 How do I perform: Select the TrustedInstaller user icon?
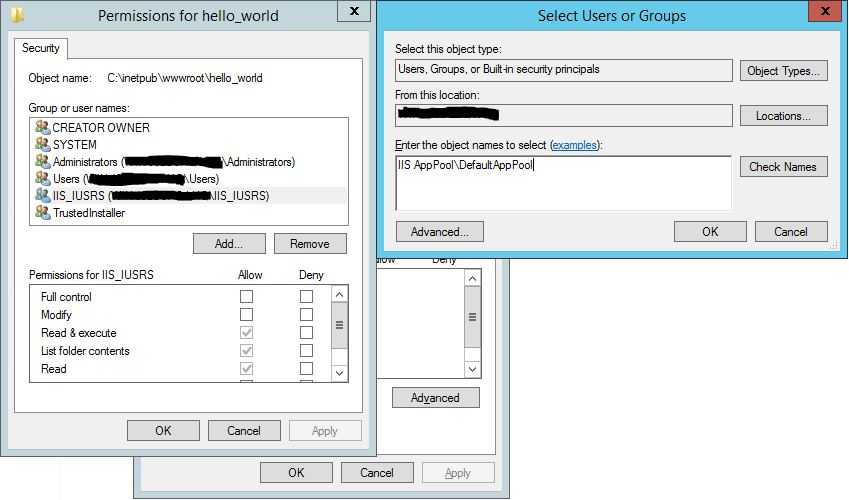43,212
